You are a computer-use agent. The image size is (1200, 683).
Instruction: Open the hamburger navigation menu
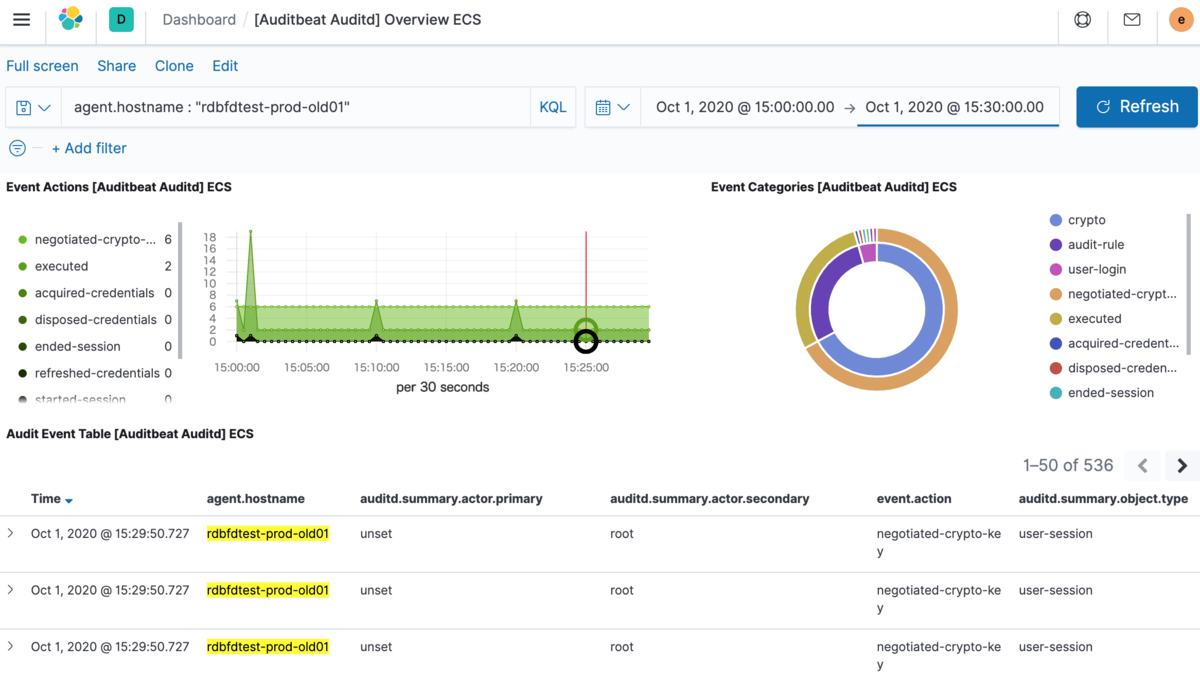[21, 20]
